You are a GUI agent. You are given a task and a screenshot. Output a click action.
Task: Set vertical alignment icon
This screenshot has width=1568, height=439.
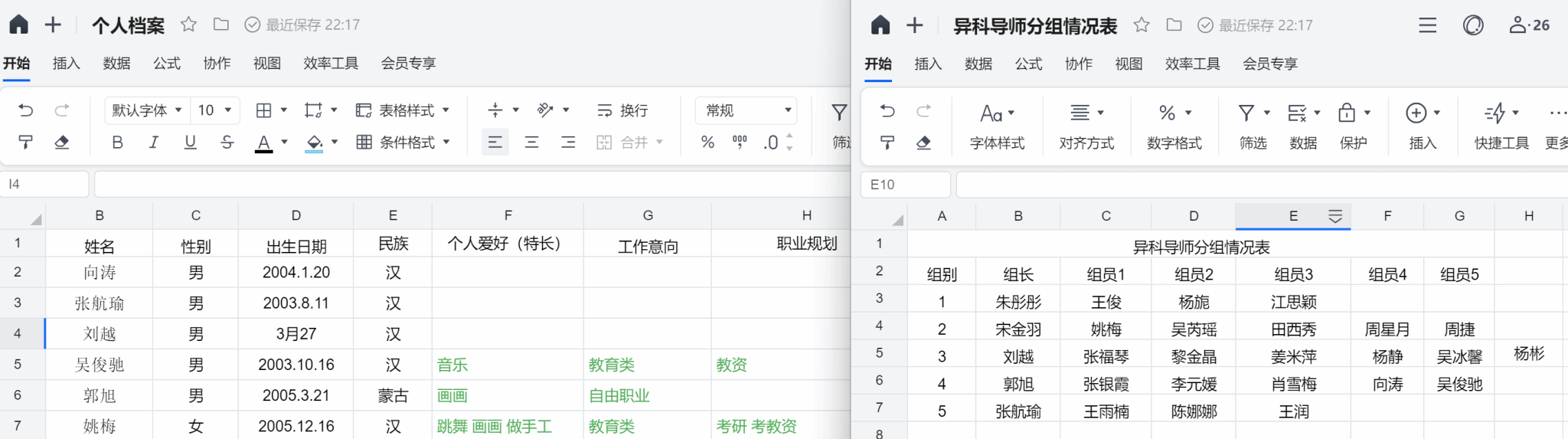[x=495, y=110]
